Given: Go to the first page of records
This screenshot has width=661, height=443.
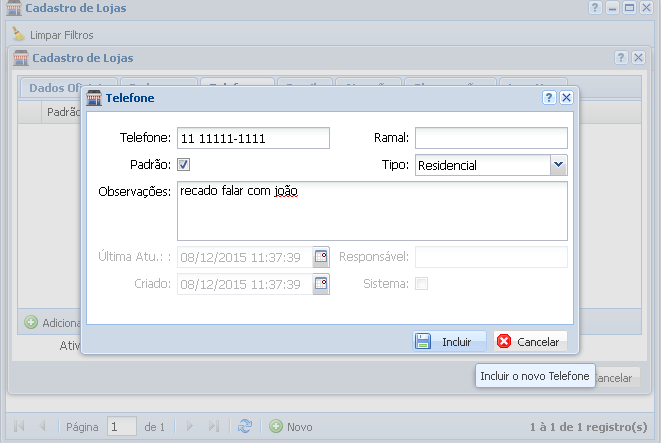Looking at the screenshot, I should (19, 426).
